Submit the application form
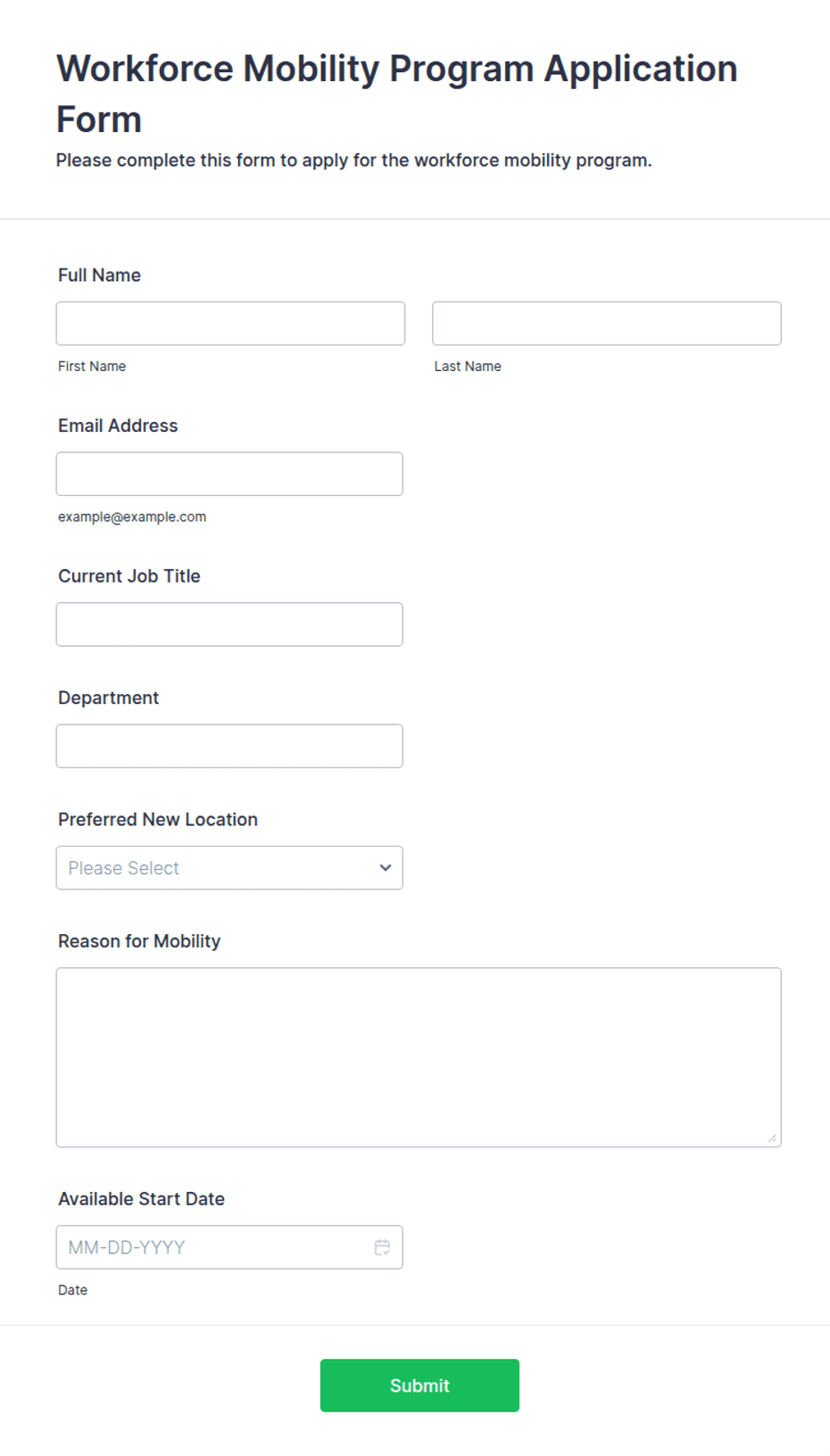Screen dimensions: 830x1456 (419, 1386)
